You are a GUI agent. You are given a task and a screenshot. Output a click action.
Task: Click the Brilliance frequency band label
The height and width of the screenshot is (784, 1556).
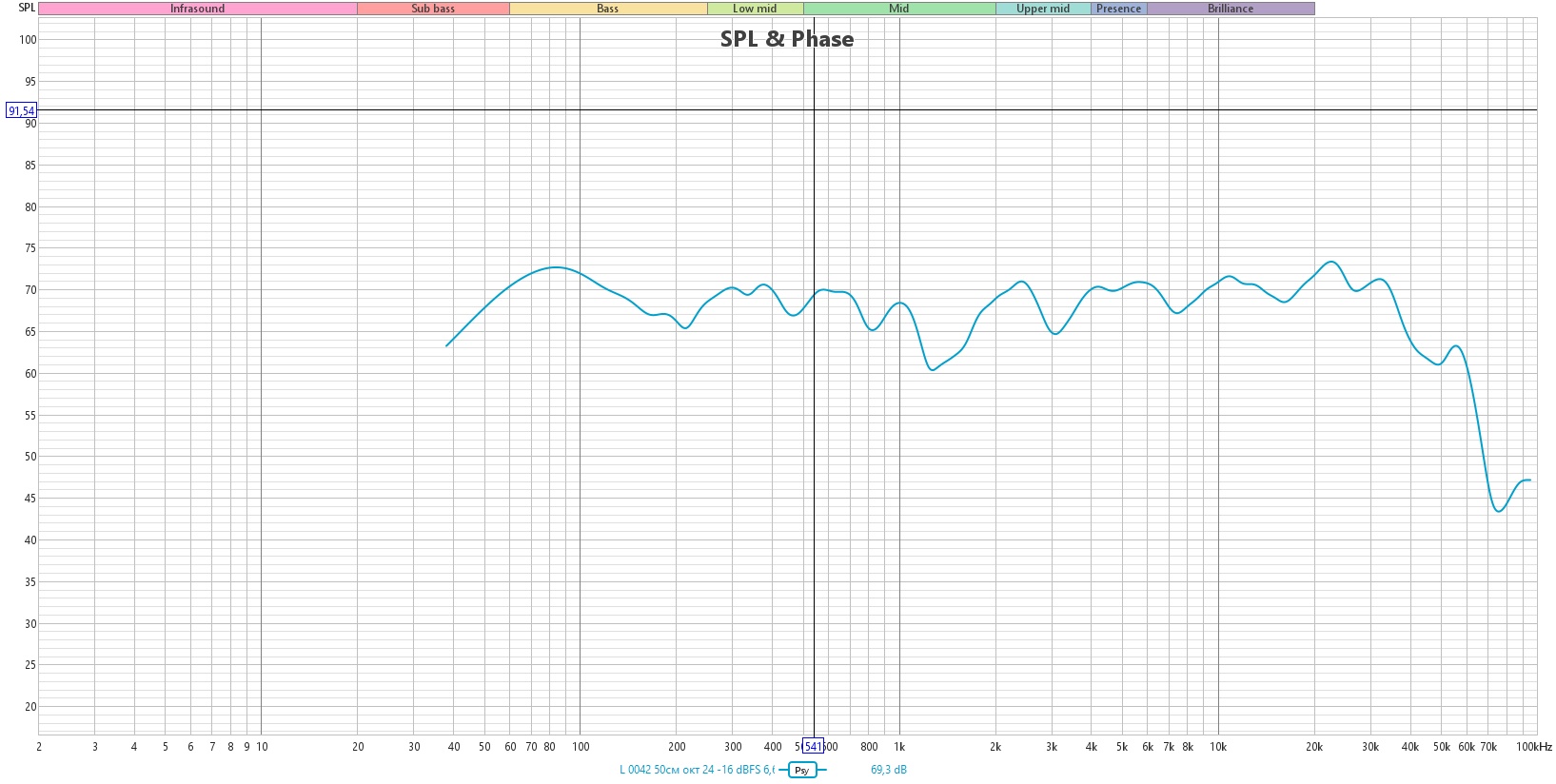point(1231,9)
